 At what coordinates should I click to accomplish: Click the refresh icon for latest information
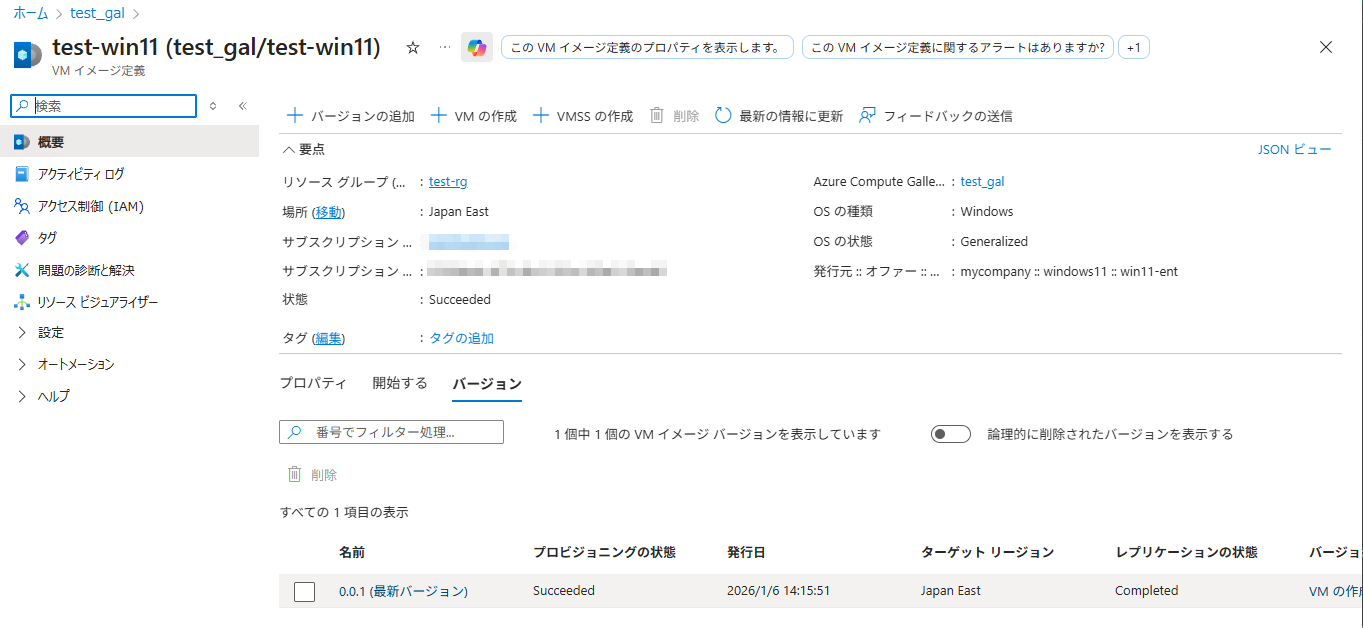pos(724,116)
